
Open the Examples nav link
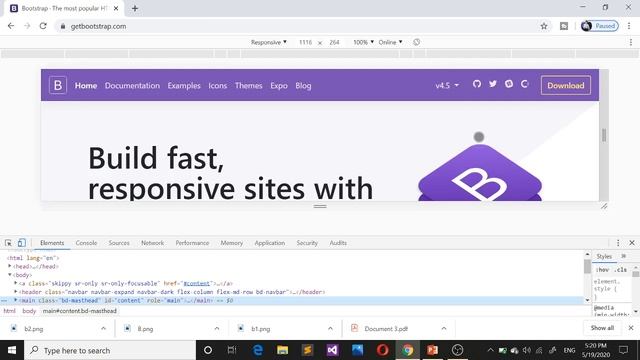coord(184,86)
